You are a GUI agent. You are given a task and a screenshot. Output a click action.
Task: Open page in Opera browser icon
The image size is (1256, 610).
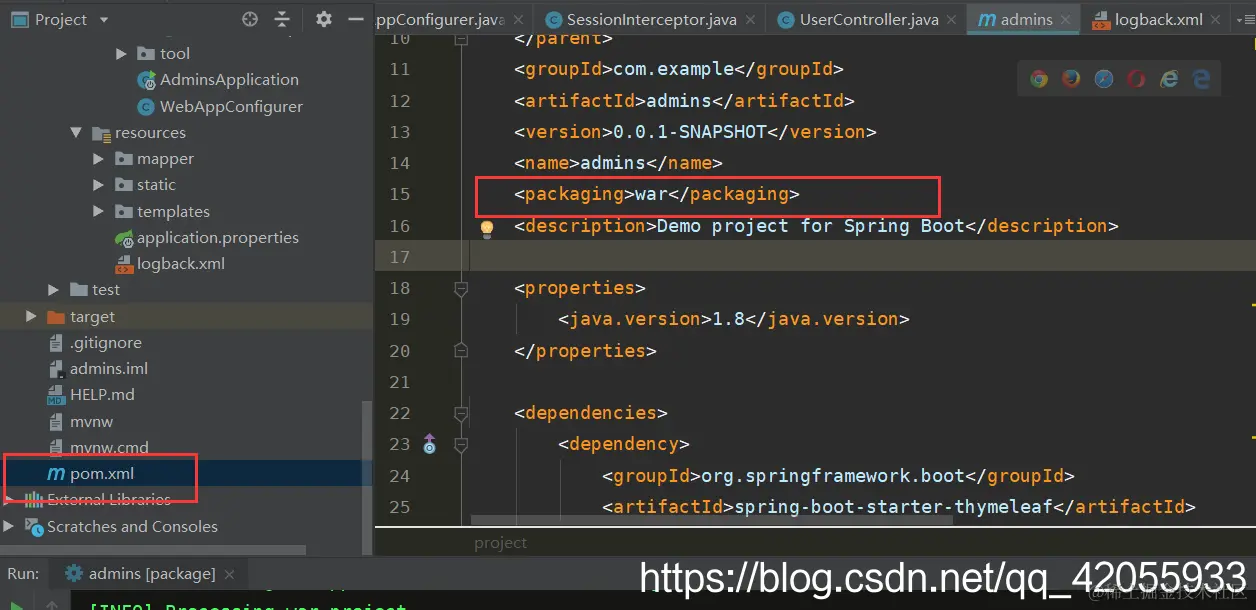click(x=1136, y=79)
